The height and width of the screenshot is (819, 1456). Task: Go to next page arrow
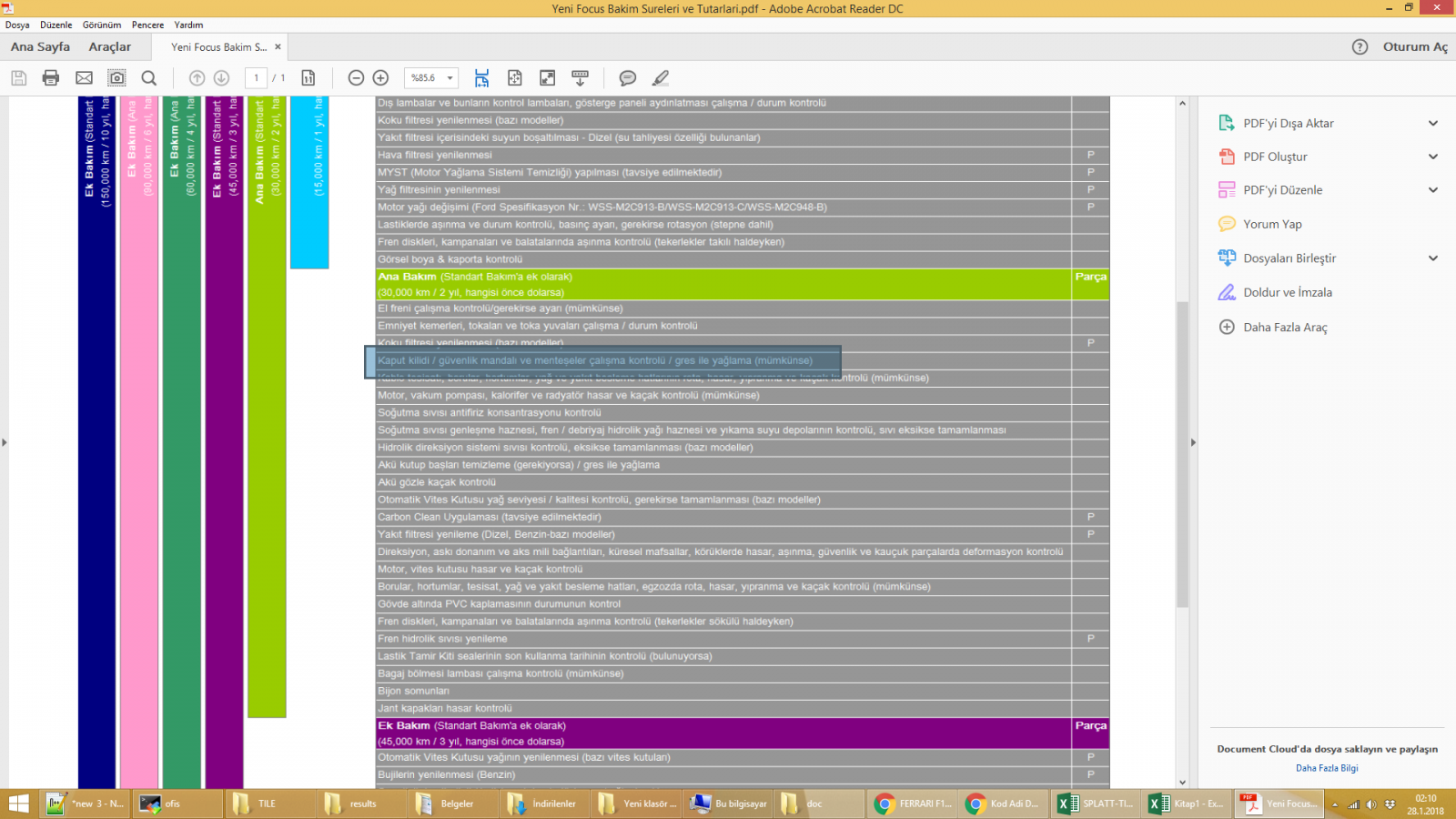[x=221, y=78]
